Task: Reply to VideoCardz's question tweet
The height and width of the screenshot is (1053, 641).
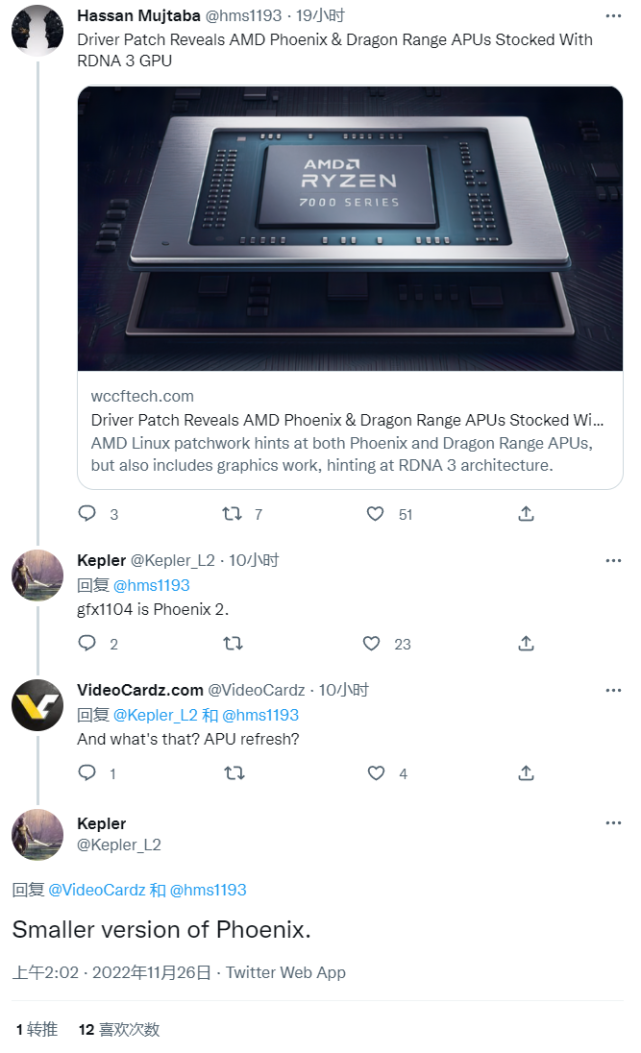Action: (x=85, y=772)
